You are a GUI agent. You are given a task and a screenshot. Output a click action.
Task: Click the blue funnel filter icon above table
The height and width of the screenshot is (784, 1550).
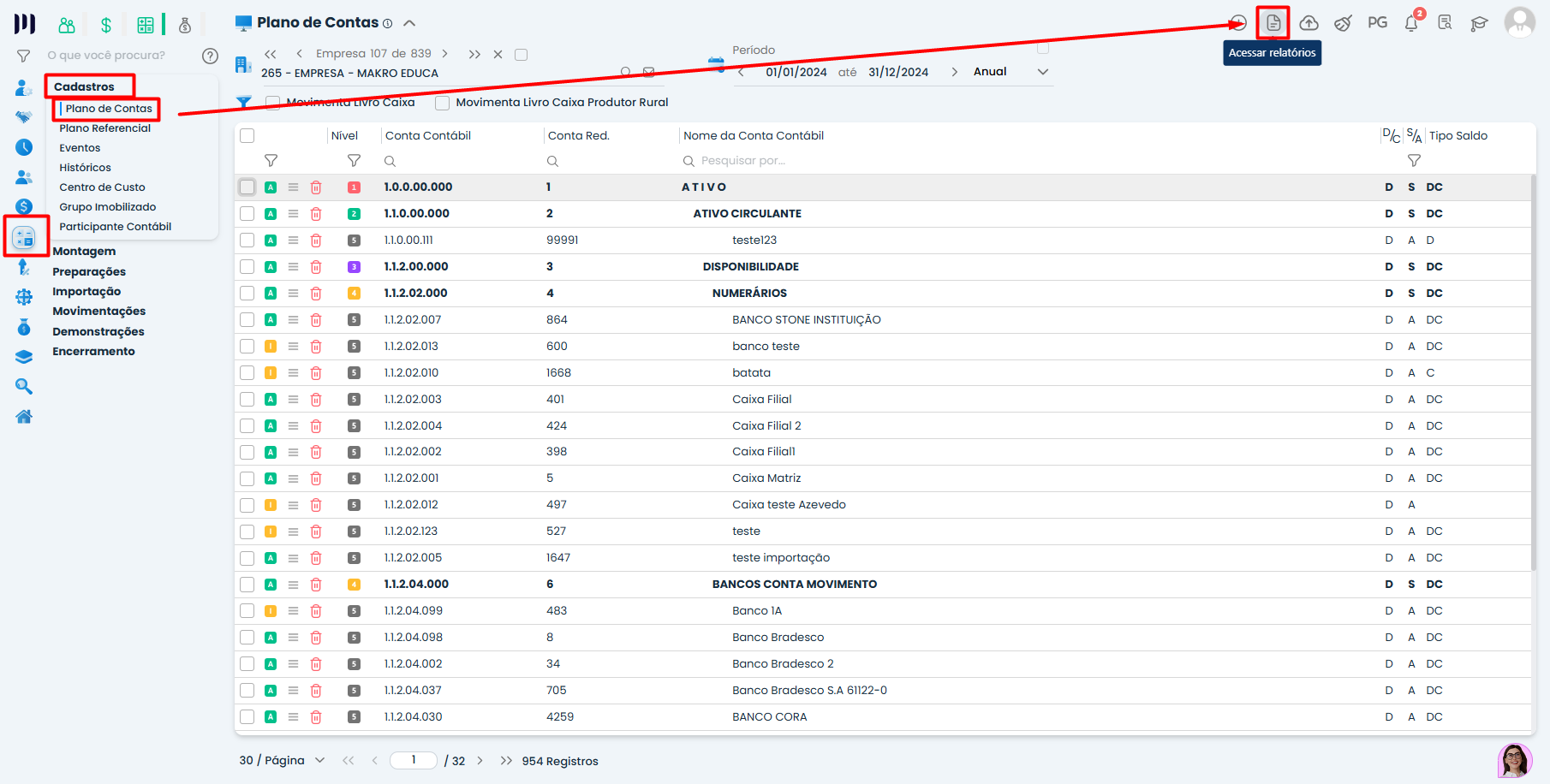(244, 103)
